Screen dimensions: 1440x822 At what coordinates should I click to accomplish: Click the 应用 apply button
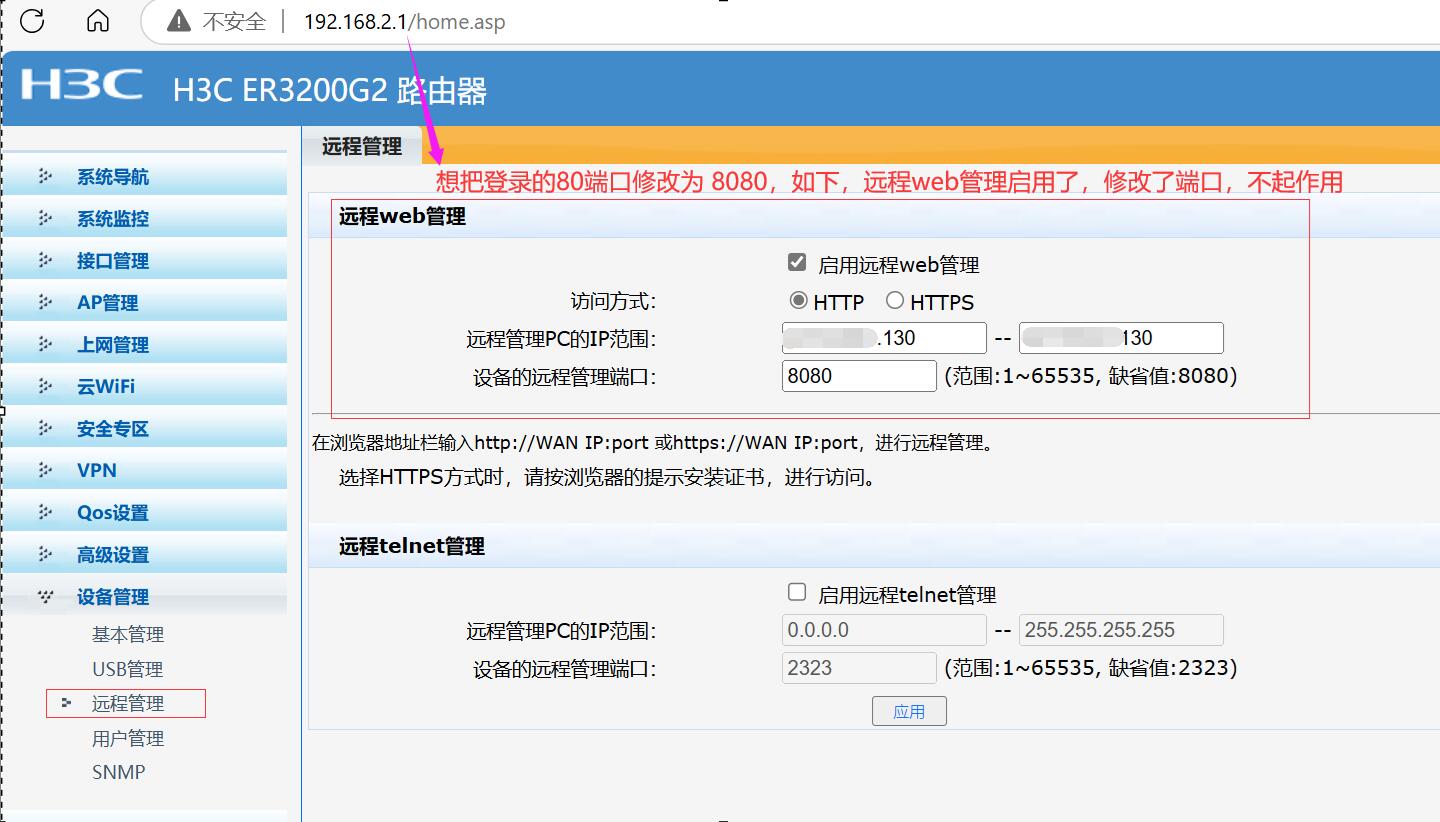click(x=909, y=711)
